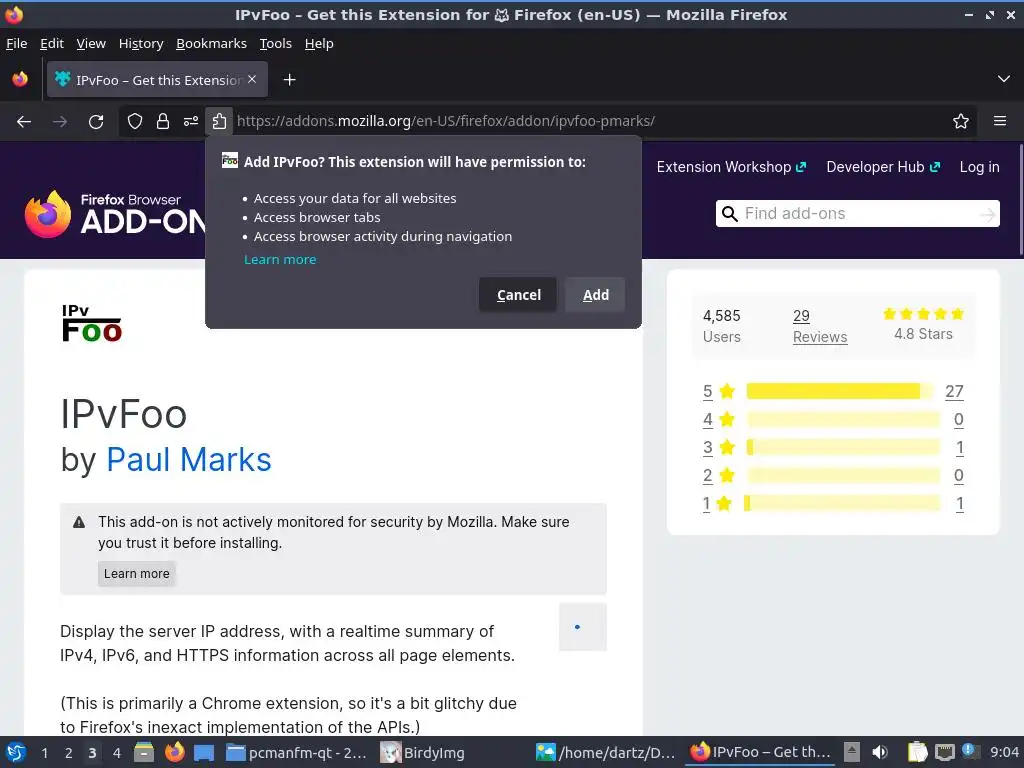Click the address bar URL

pos(445,121)
